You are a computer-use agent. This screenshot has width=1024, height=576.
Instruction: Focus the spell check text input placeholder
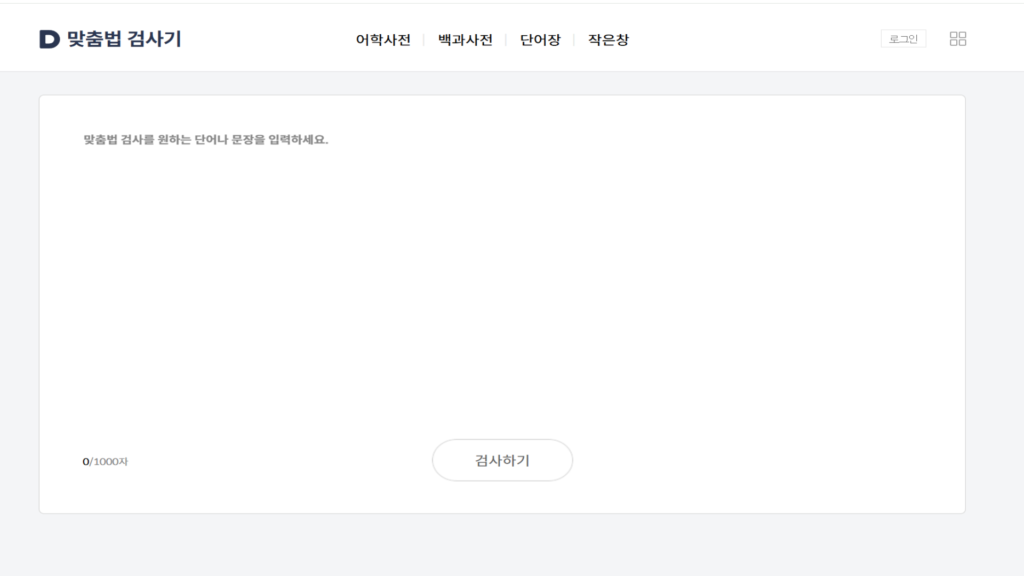click(206, 140)
